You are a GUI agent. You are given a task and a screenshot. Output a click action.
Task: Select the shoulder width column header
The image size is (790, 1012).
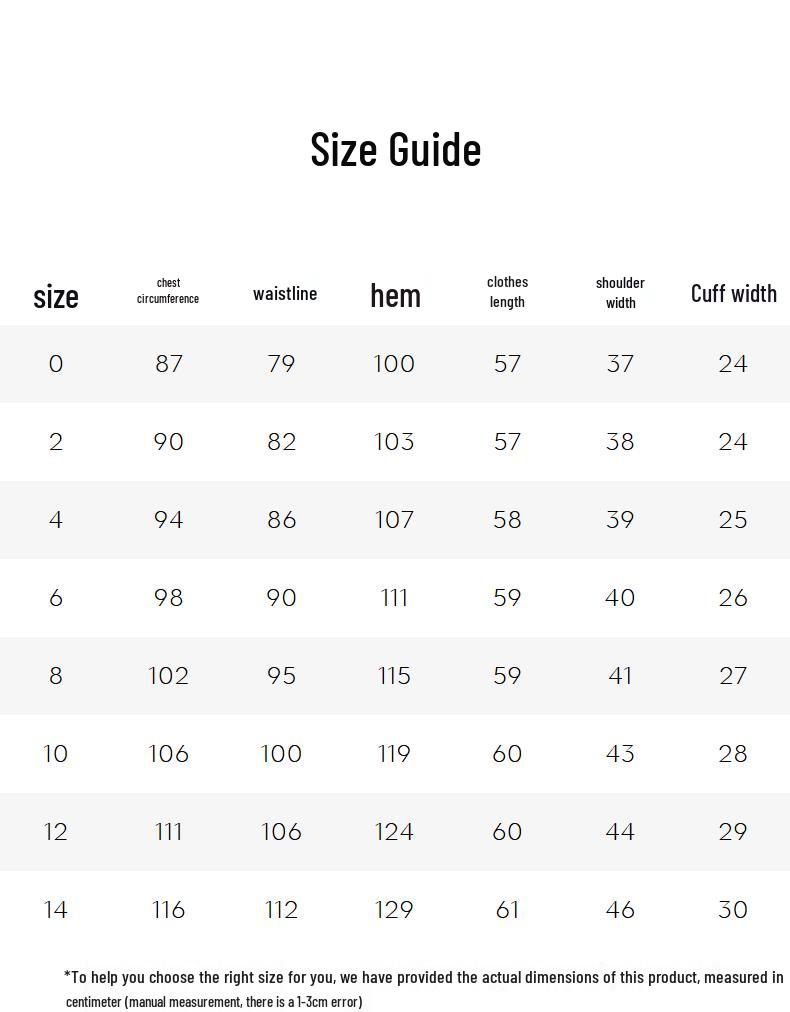[x=620, y=292]
